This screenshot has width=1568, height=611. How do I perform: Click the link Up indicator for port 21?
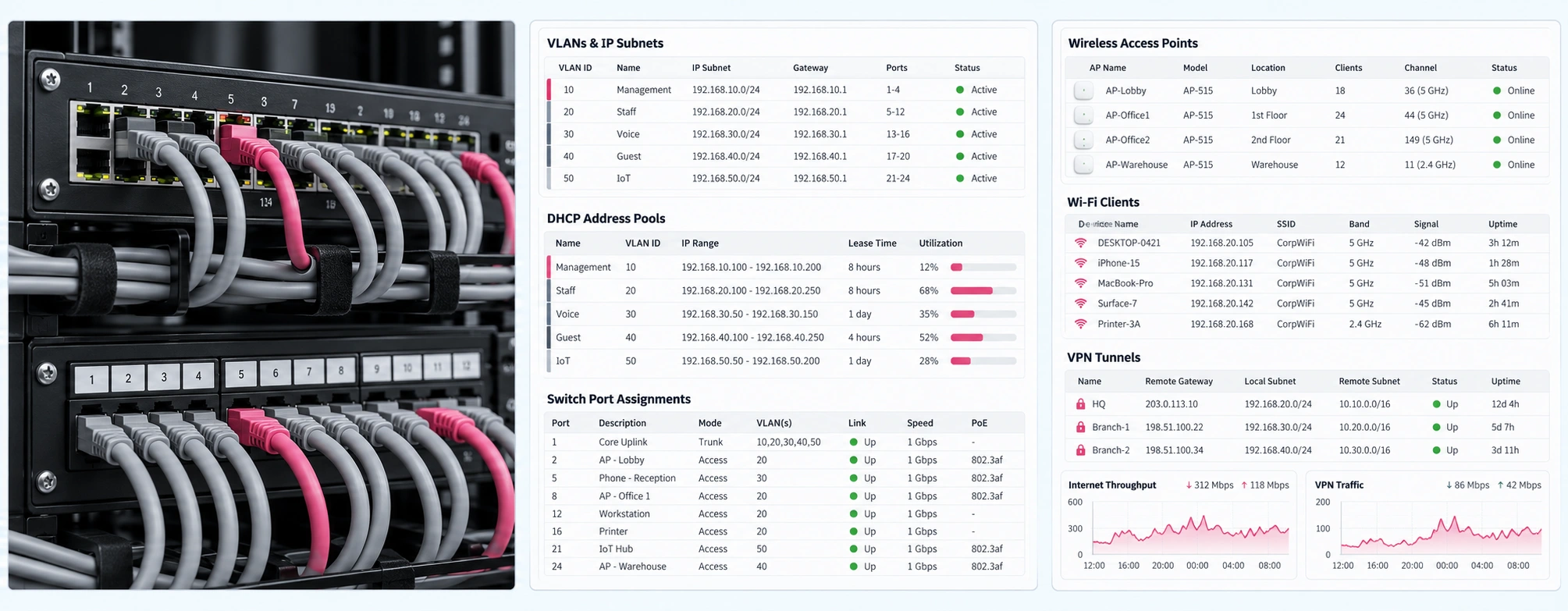tap(853, 549)
